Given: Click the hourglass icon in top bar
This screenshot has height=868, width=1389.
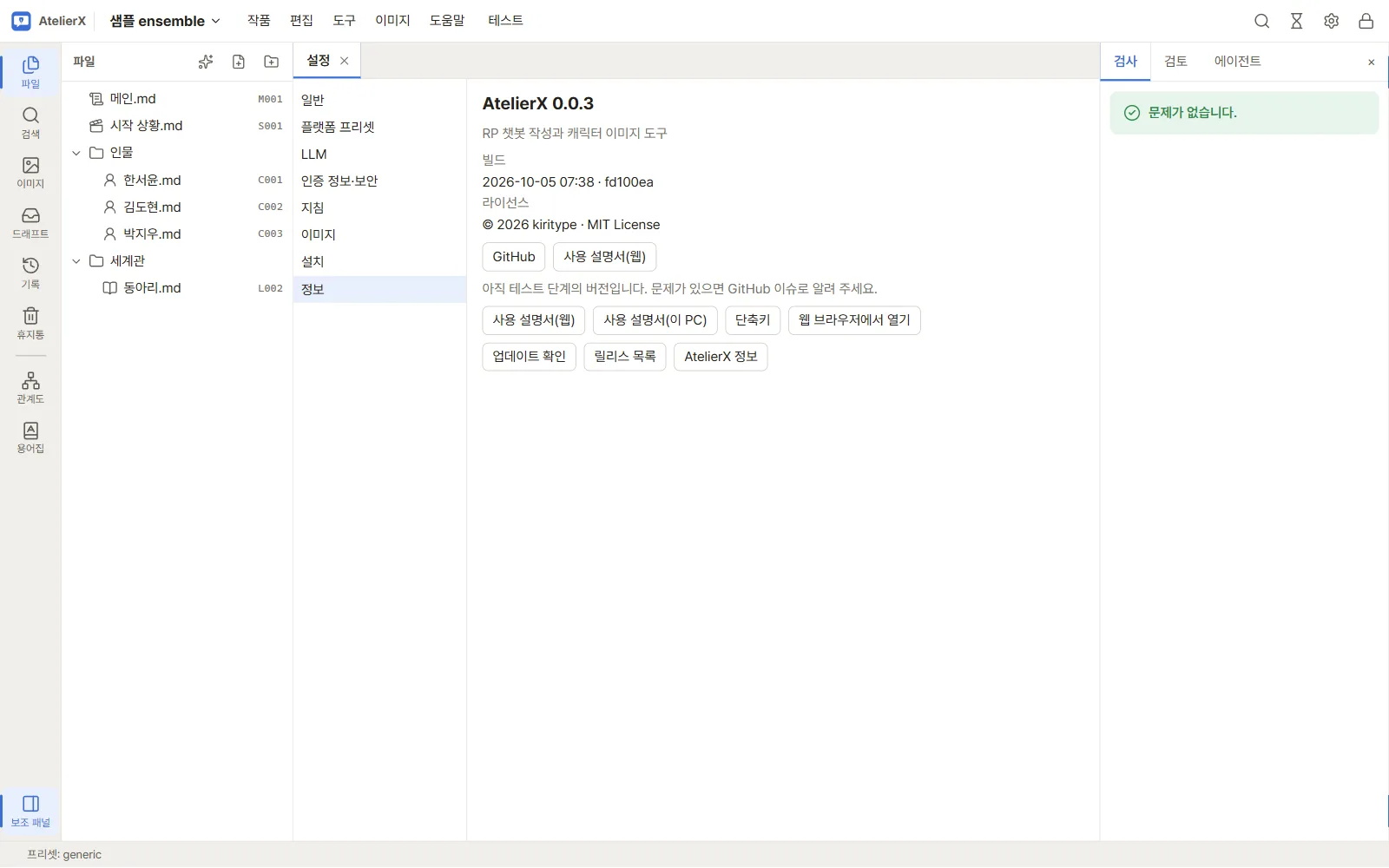Looking at the screenshot, I should click(1297, 21).
